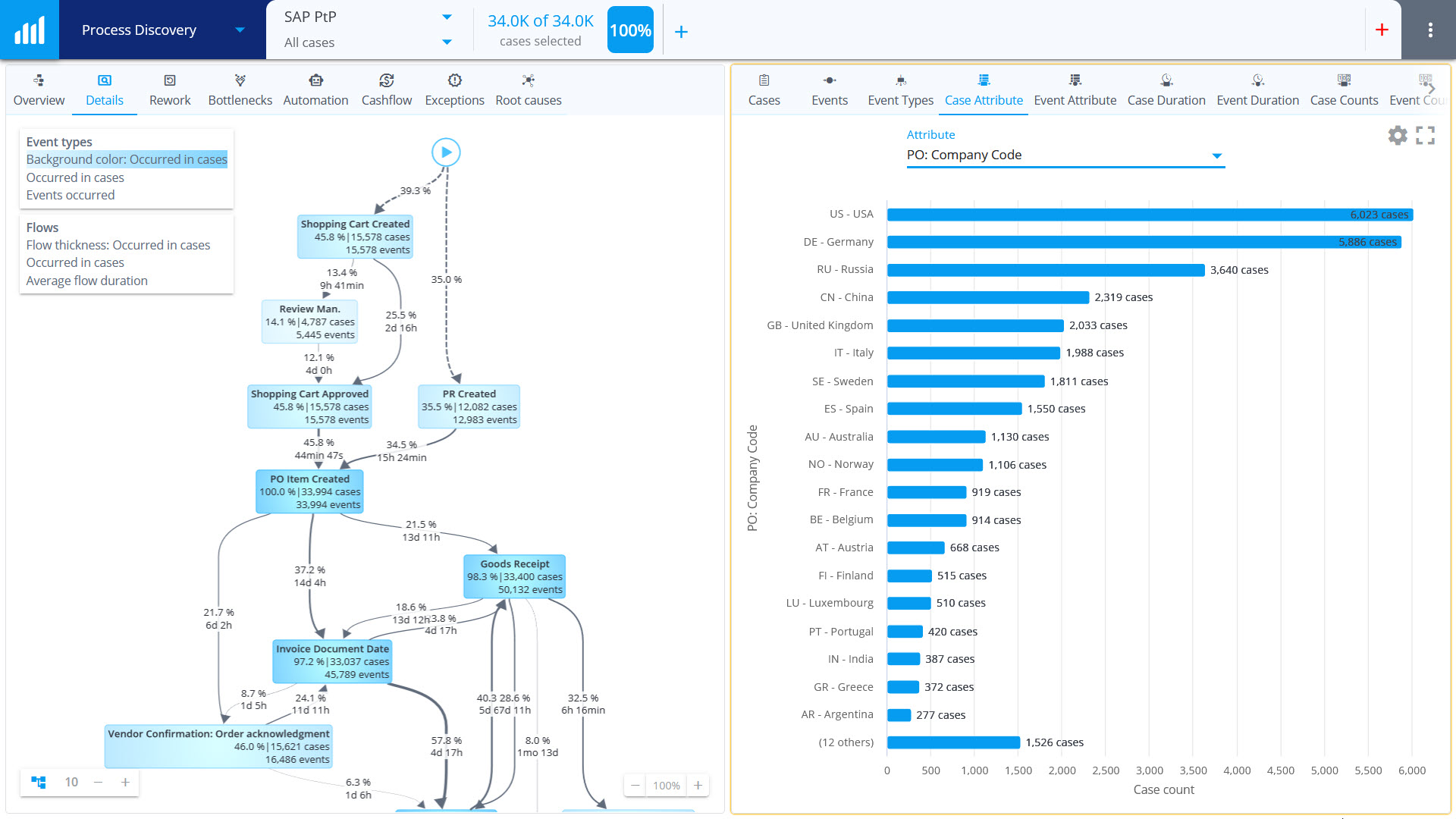This screenshot has width=1456, height=819.
Task: Open the Cases panel icon
Action: pyautogui.click(x=764, y=80)
